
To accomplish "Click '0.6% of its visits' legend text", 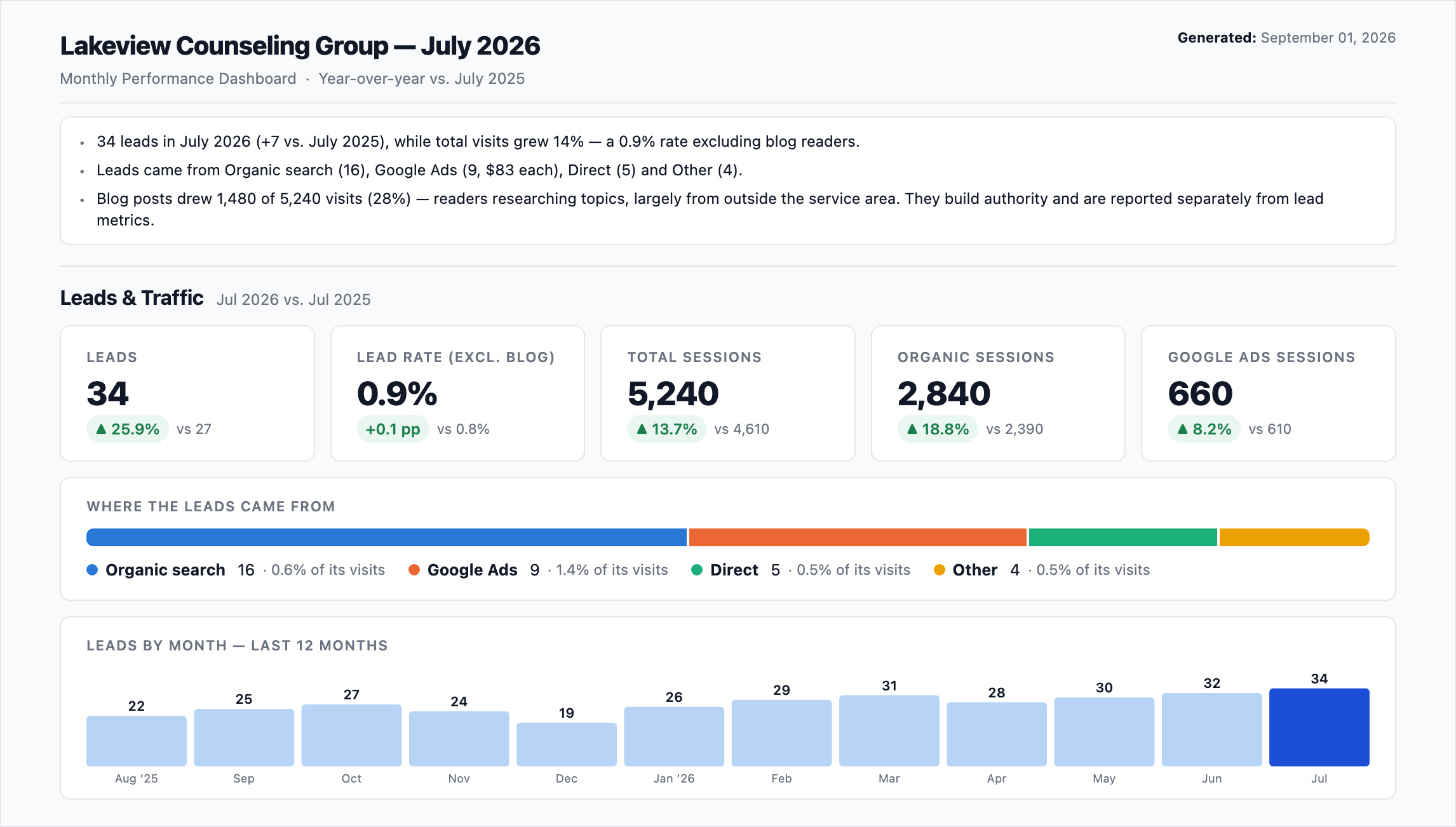I will pyautogui.click(x=328, y=570).
